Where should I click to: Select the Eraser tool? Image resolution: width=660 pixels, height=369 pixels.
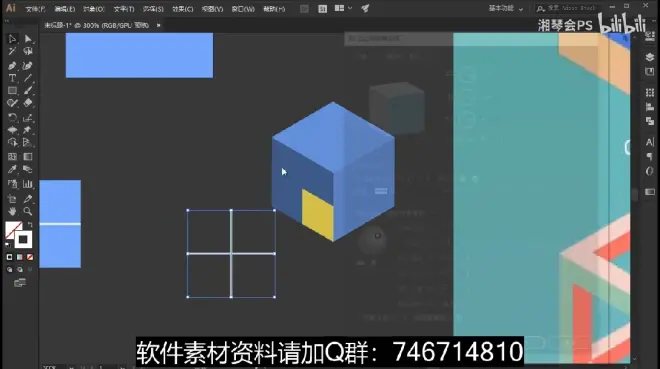[x=28, y=103]
